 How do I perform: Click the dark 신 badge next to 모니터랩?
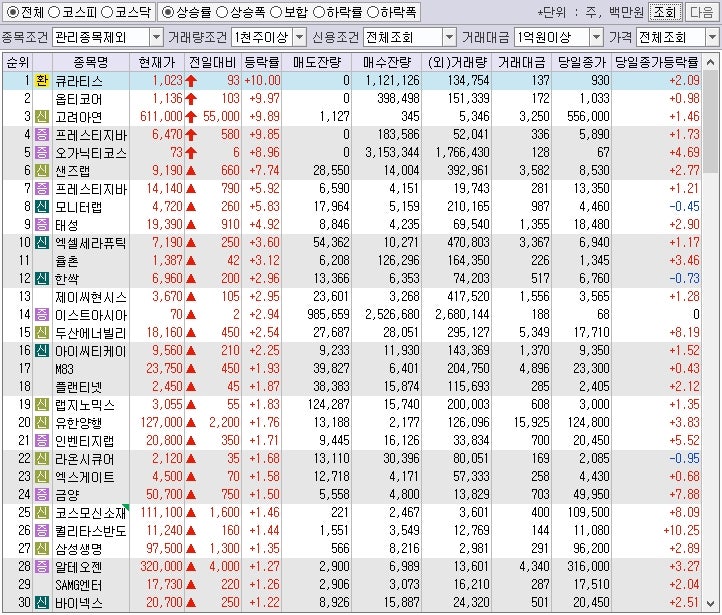42,206
